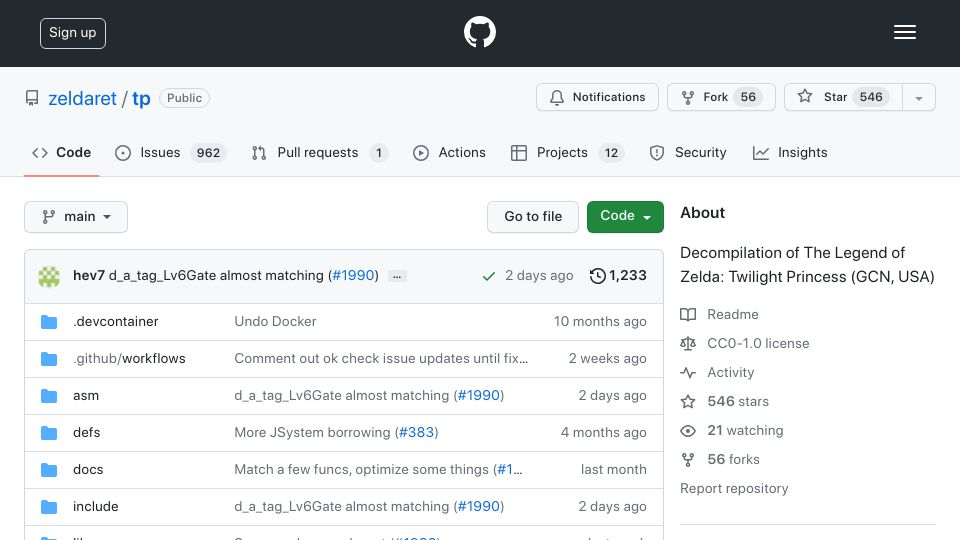This screenshot has width=960, height=540.
Task: Click the docs folder icon
Action: point(49,470)
